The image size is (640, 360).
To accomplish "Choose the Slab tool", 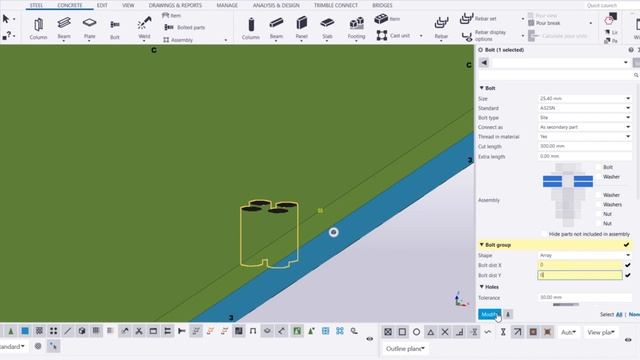I will (327, 28).
